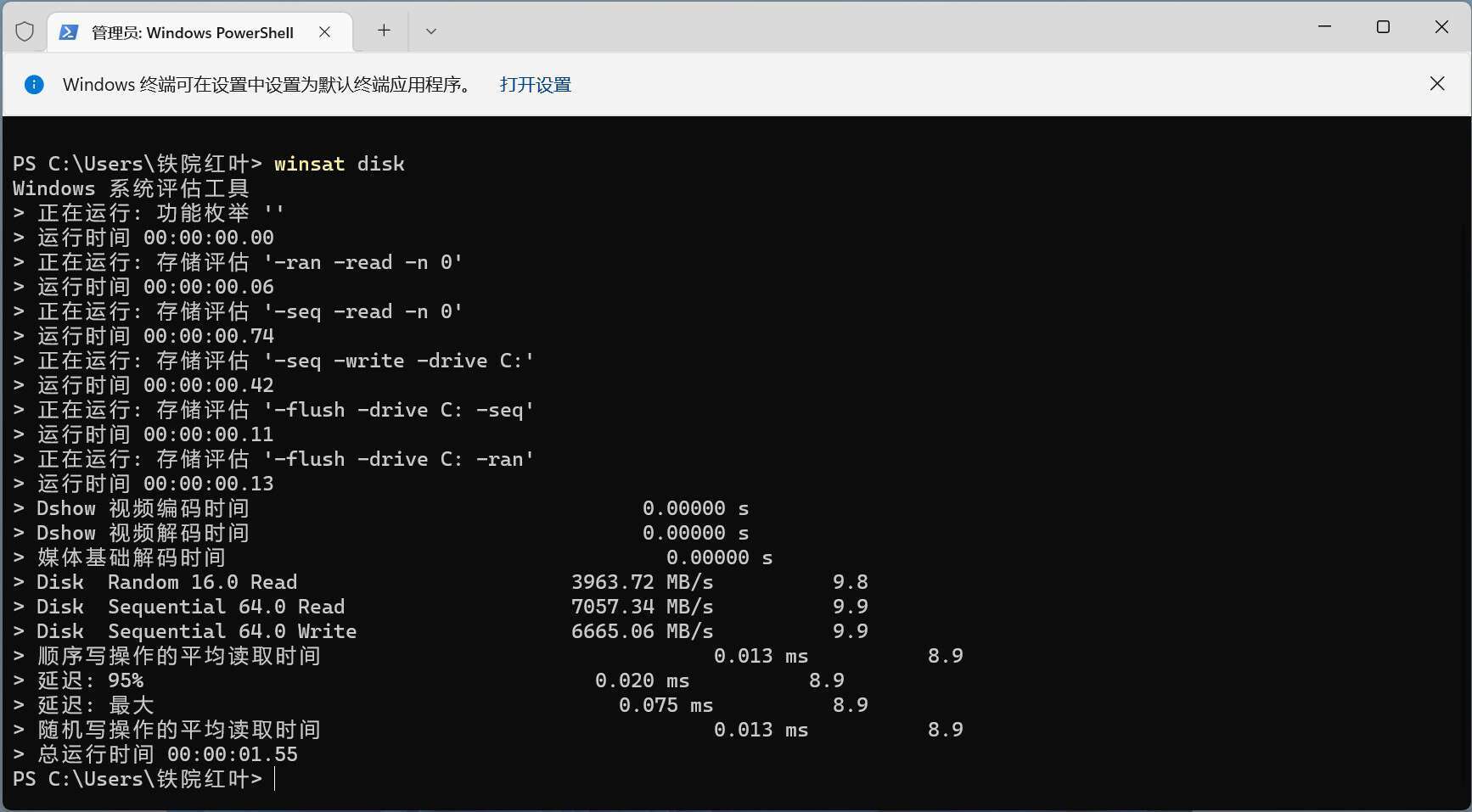Screen dimensions: 1472x812
Task: Dismiss the default terminal notification bar
Action: pyautogui.click(x=1437, y=83)
